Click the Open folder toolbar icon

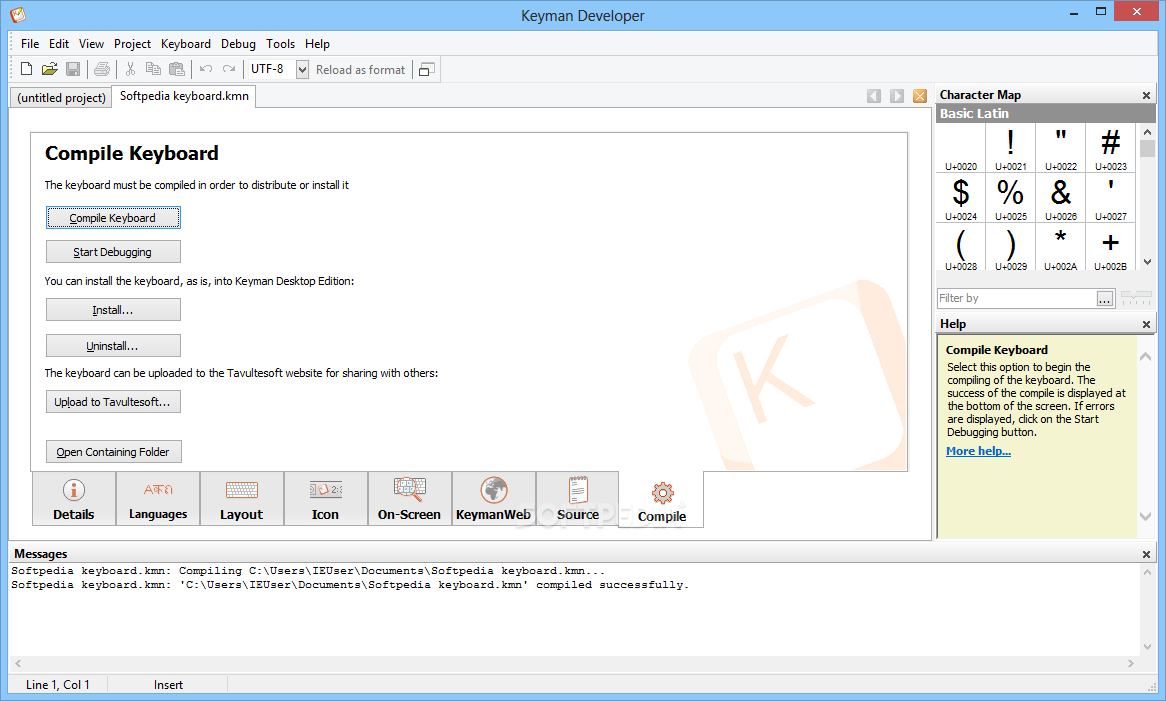tap(49, 69)
